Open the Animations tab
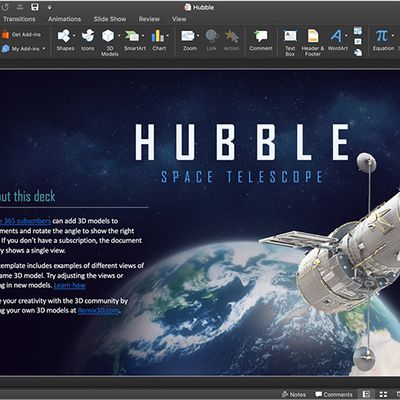The height and width of the screenshot is (400, 400). [x=64, y=19]
